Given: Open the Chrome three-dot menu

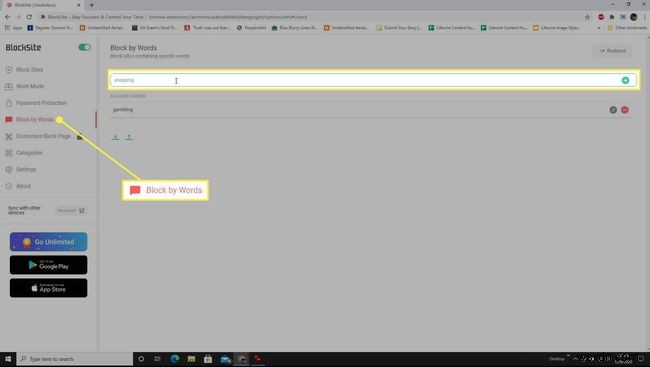Looking at the screenshot, I should (645, 17).
